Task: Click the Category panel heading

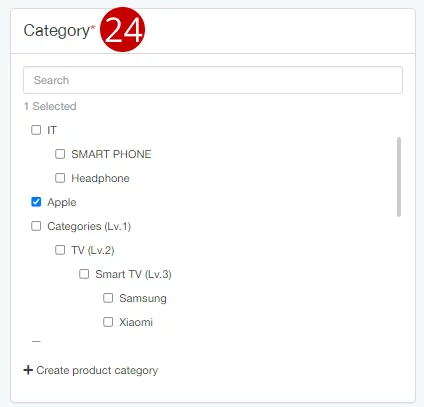Action: (x=59, y=31)
